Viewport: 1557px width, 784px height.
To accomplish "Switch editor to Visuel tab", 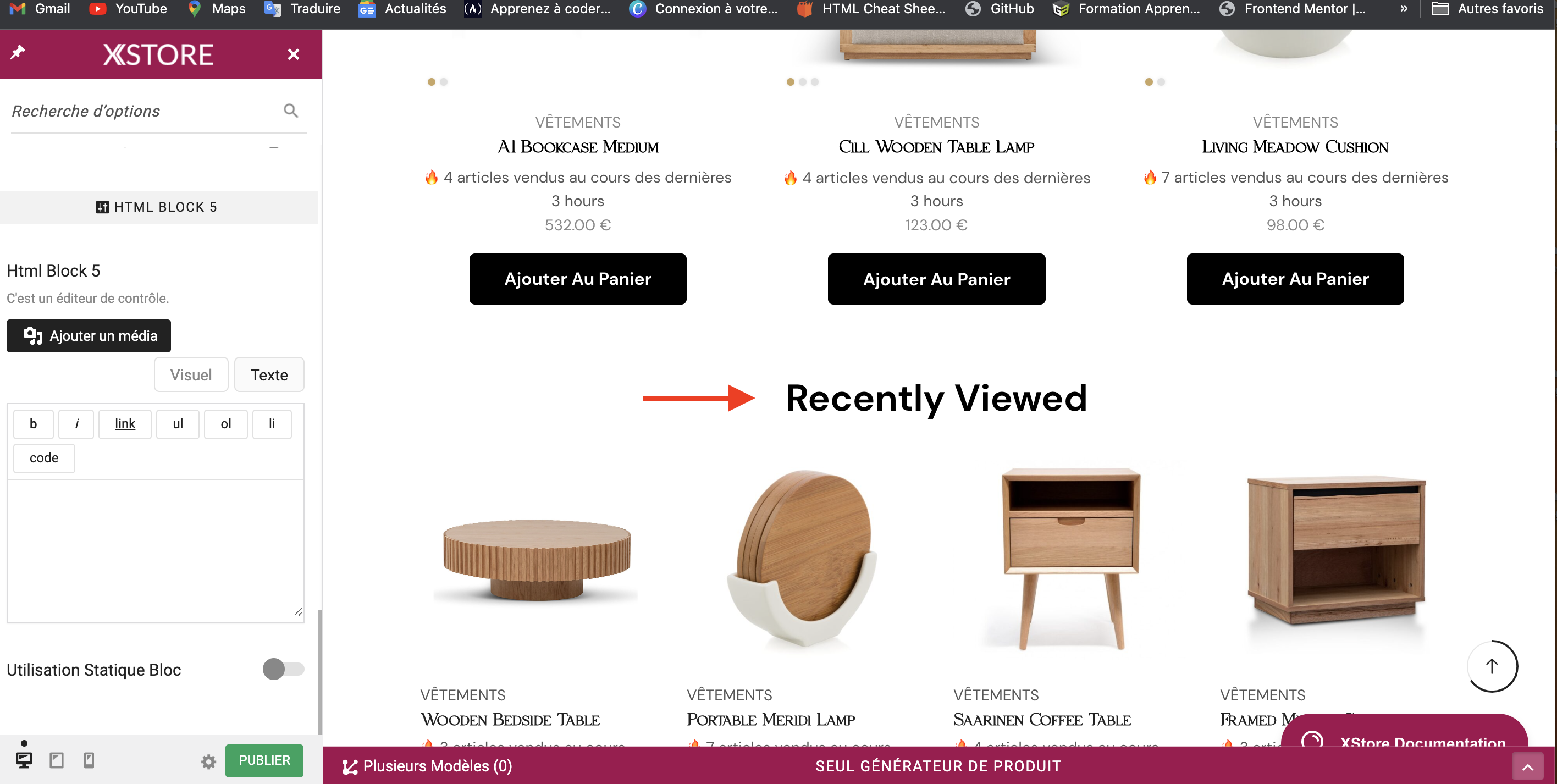I will pos(191,375).
